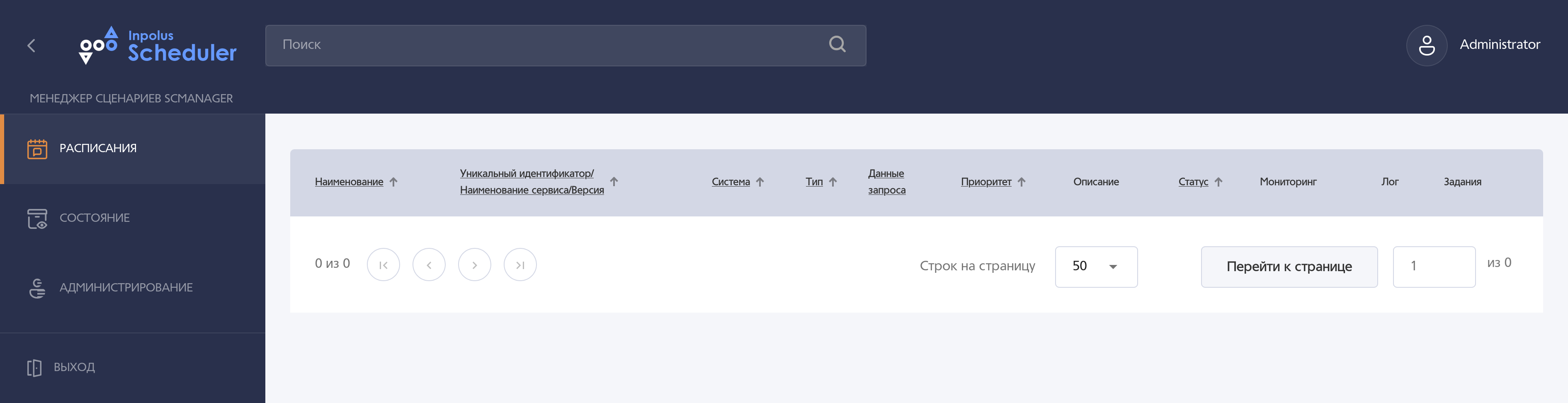Screen dimensions: 1568x403
Task: Sort by Система column header
Action: click(x=731, y=182)
